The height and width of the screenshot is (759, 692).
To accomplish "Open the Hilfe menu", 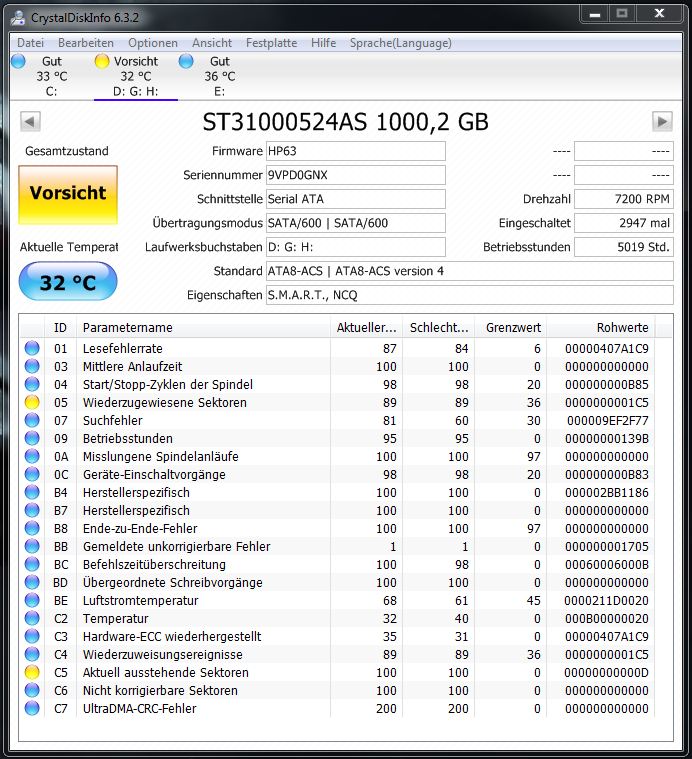I will click(x=323, y=43).
